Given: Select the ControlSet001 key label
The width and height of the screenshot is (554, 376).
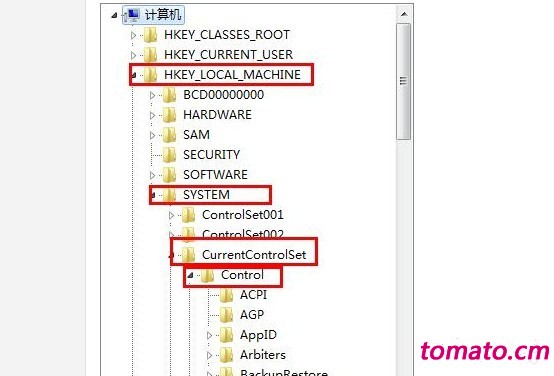Looking at the screenshot, I should tap(243, 215).
